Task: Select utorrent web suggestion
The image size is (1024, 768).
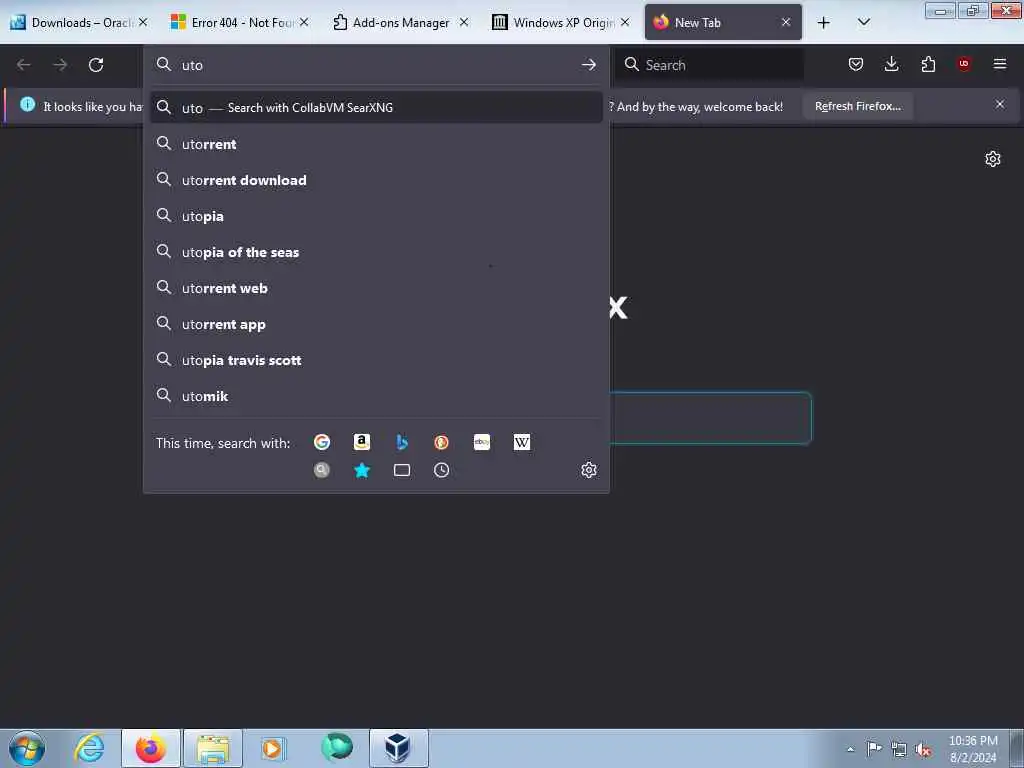Action: point(376,288)
